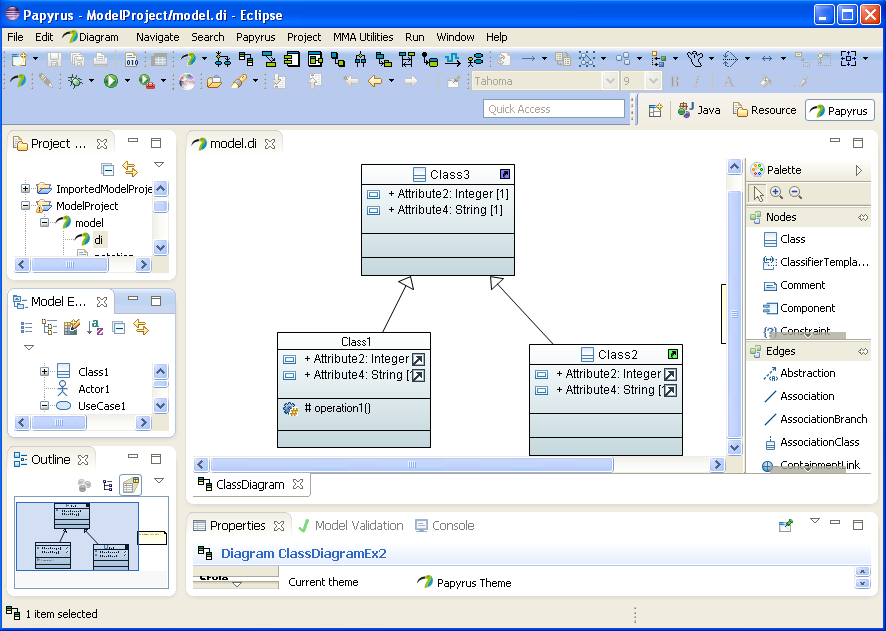The image size is (886, 631).
Task: Click the flashlight Search icon in toolbar
Action: pyautogui.click(x=238, y=81)
